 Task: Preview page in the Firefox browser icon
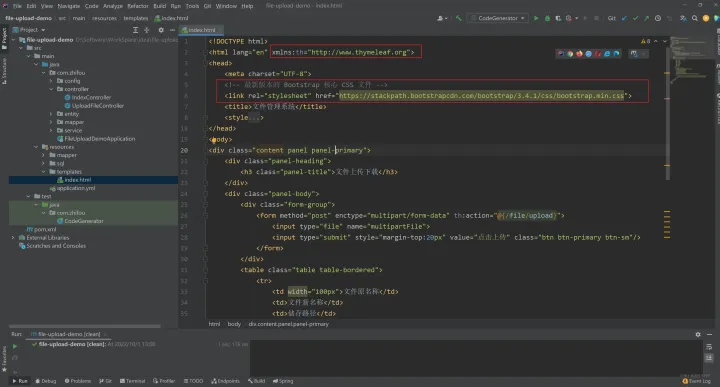pyautogui.click(x=579, y=54)
